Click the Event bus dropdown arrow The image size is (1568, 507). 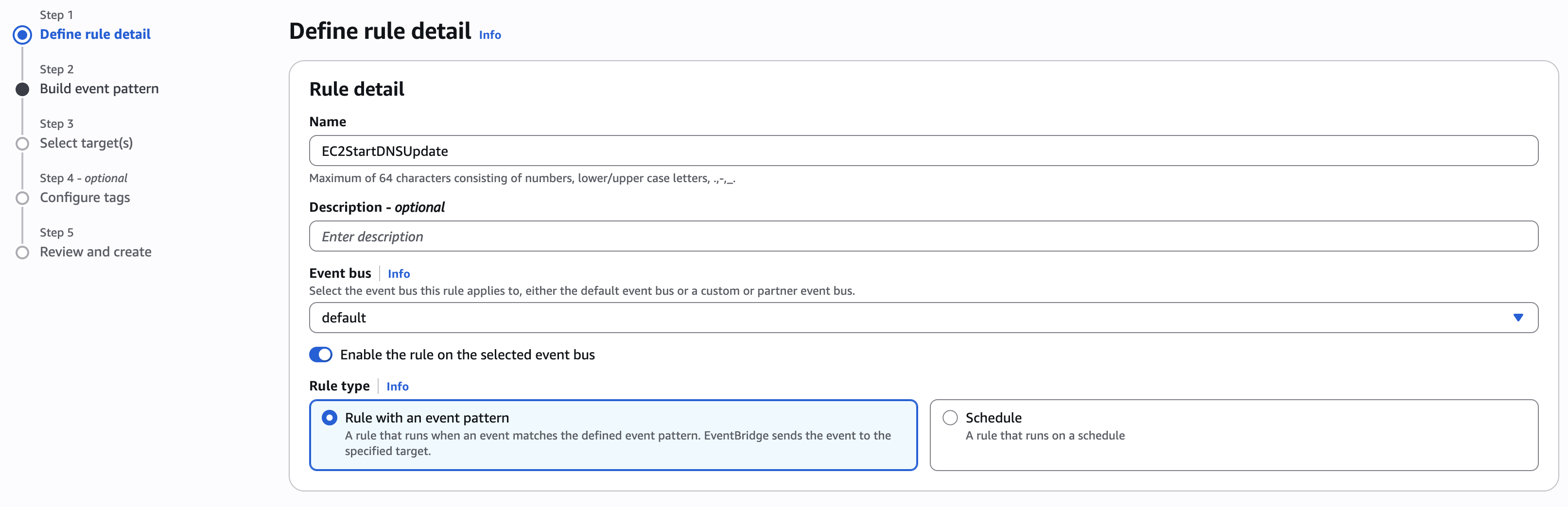[x=1517, y=317]
